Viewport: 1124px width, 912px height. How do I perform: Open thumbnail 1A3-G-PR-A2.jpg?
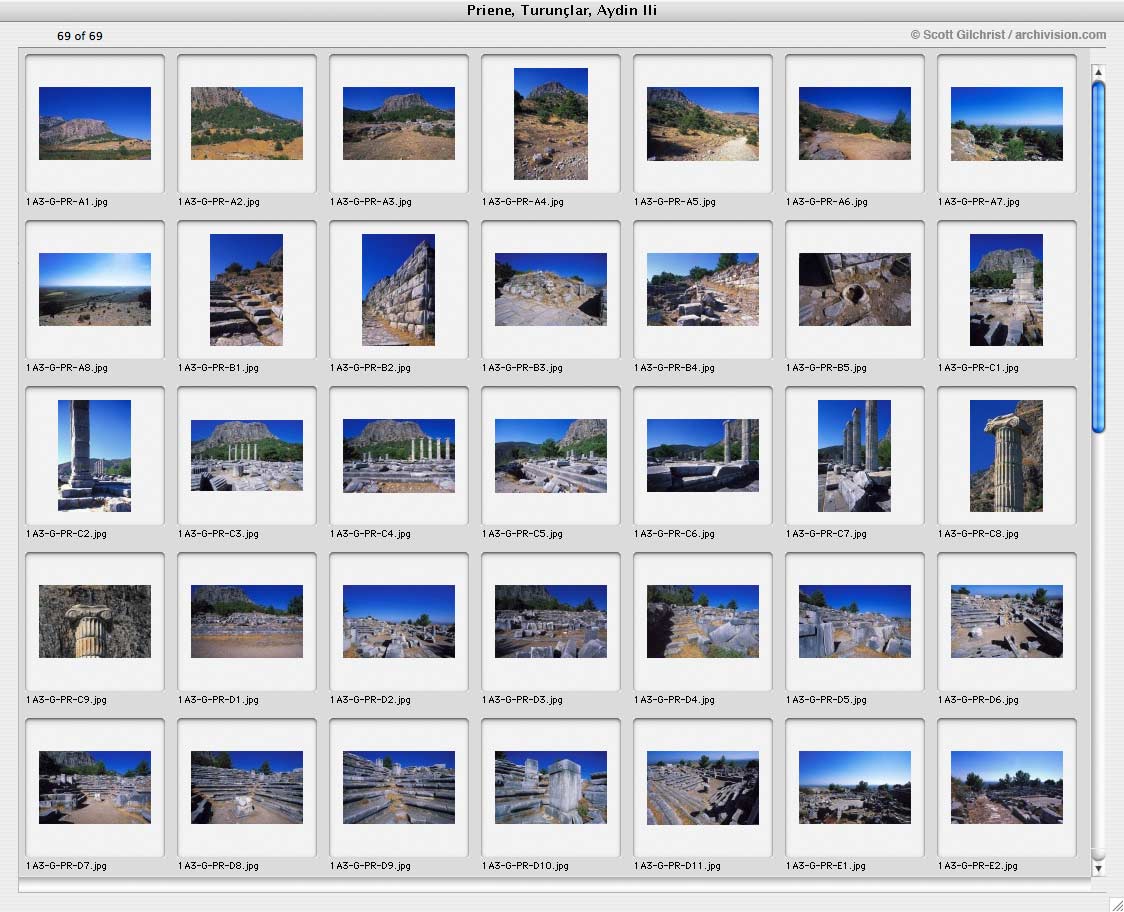click(x=247, y=123)
